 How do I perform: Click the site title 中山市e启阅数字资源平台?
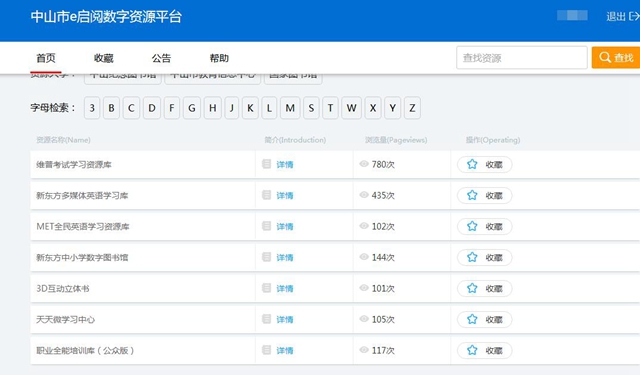coord(106,17)
